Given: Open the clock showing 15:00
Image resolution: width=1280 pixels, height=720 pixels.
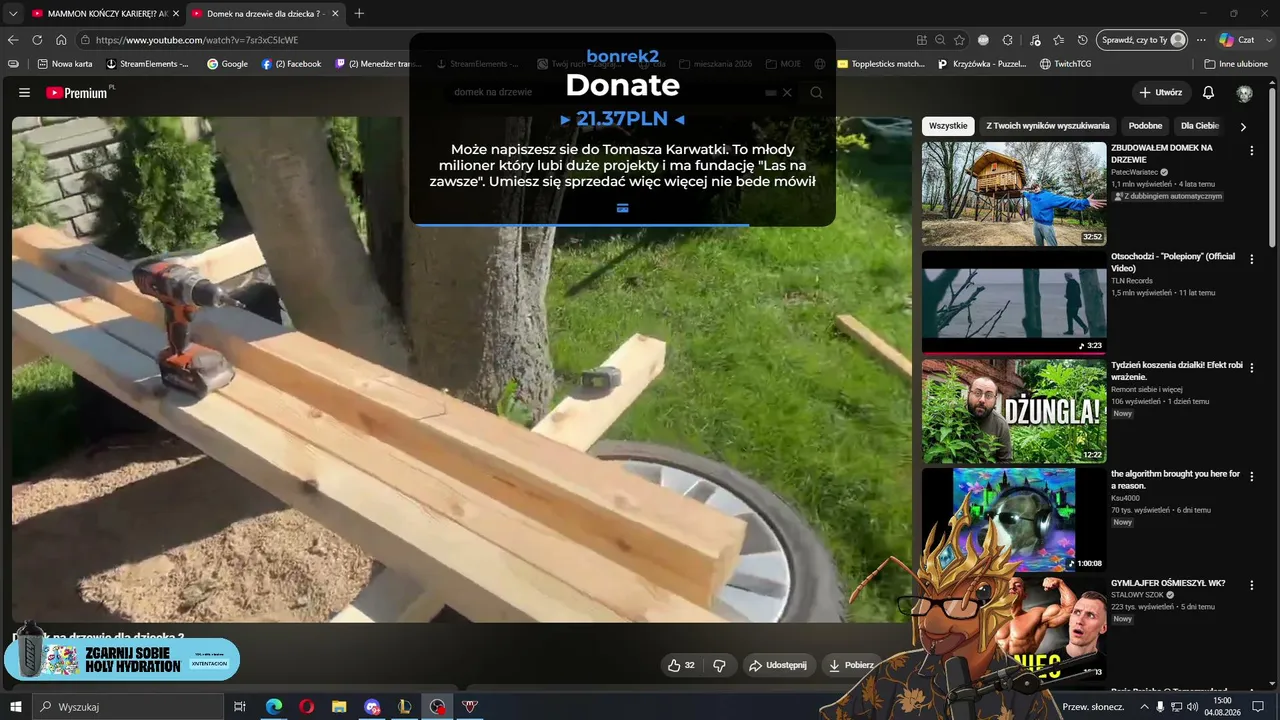Looking at the screenshot, I should click(x=1222, y=707).
